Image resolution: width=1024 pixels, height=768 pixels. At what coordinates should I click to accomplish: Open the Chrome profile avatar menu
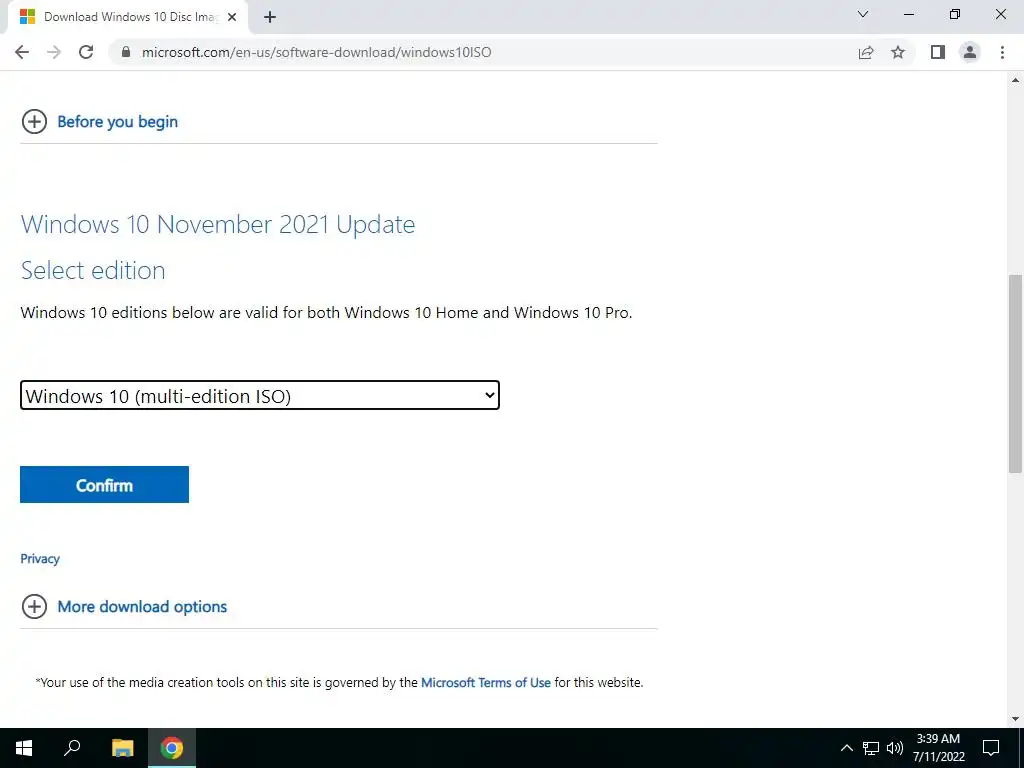(x=970, y=52)
